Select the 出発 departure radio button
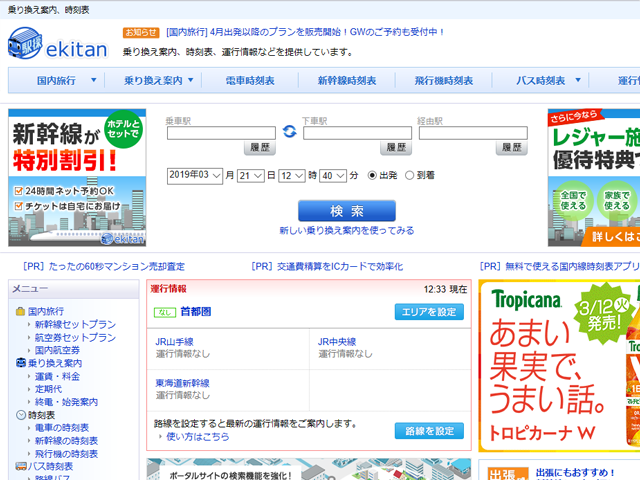 pyautogui.click(x=373, y=175)
